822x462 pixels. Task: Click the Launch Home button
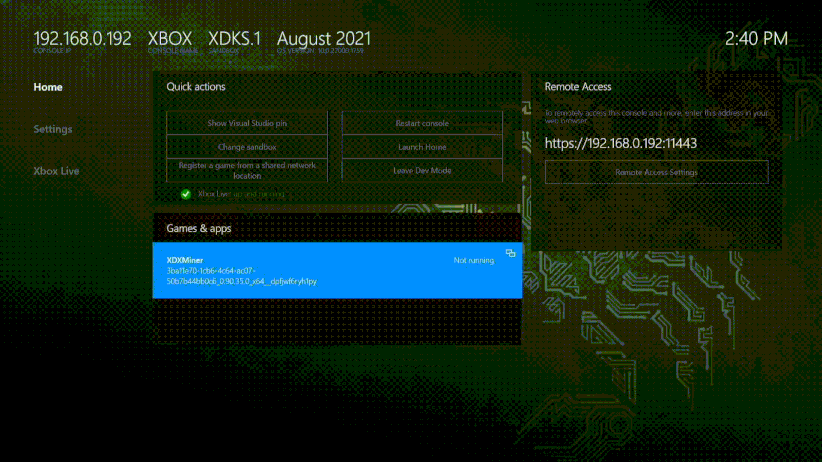click(422, 147)
